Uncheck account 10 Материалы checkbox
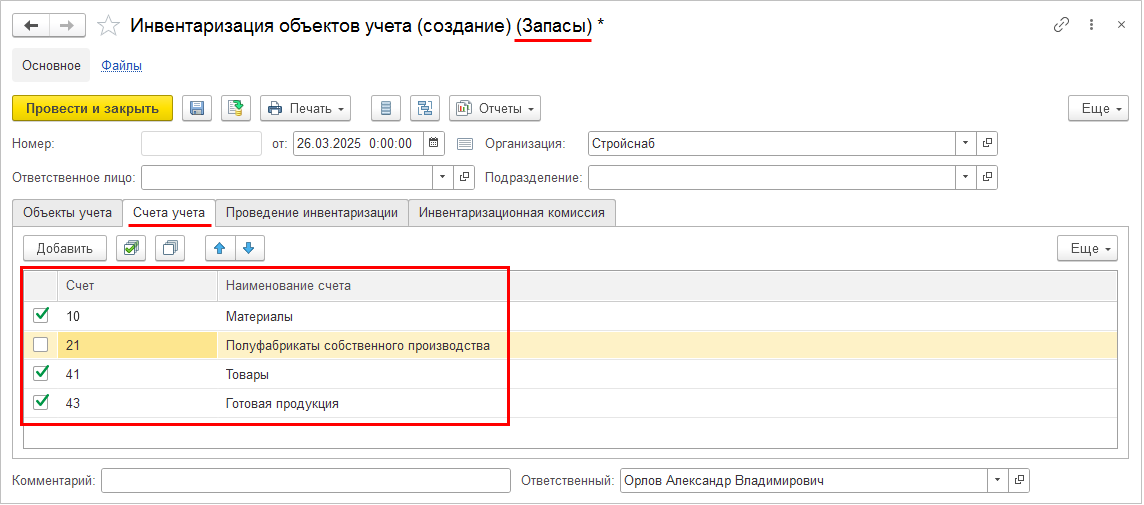This screenshot has width=1144, height=505. pyautogui.click(x=41, y=316)
